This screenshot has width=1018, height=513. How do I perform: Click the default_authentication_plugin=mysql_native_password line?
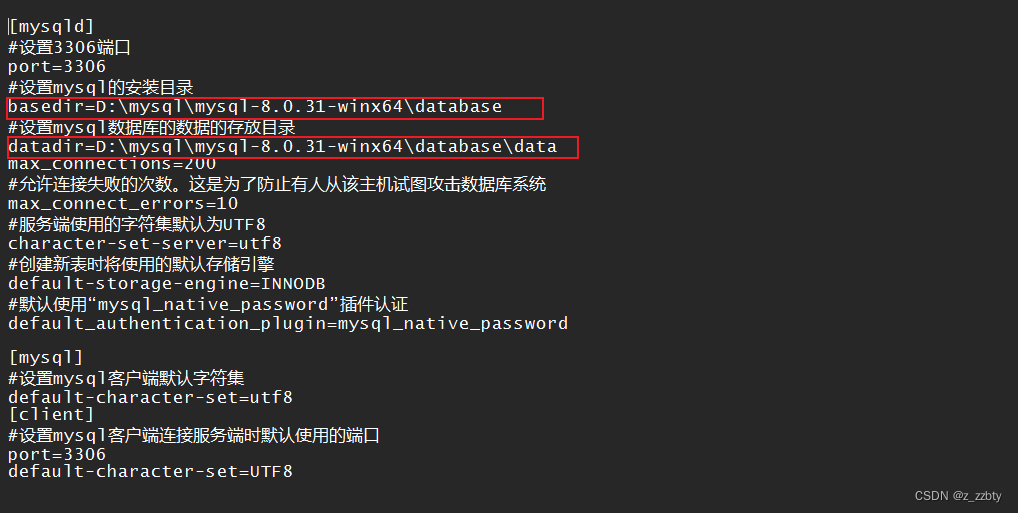click(288, 323)
